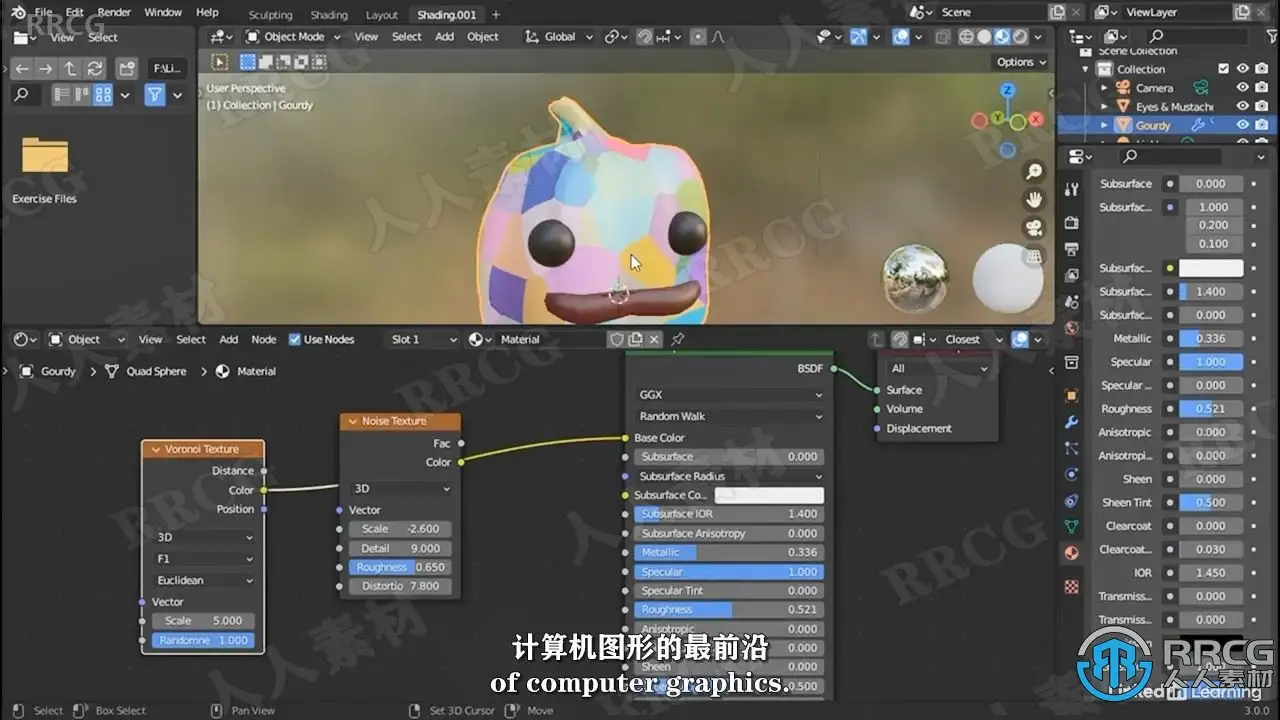Select rendered viewport shading mode
The height and width of the screenshot is (720, 1280).
(1020, 37)
